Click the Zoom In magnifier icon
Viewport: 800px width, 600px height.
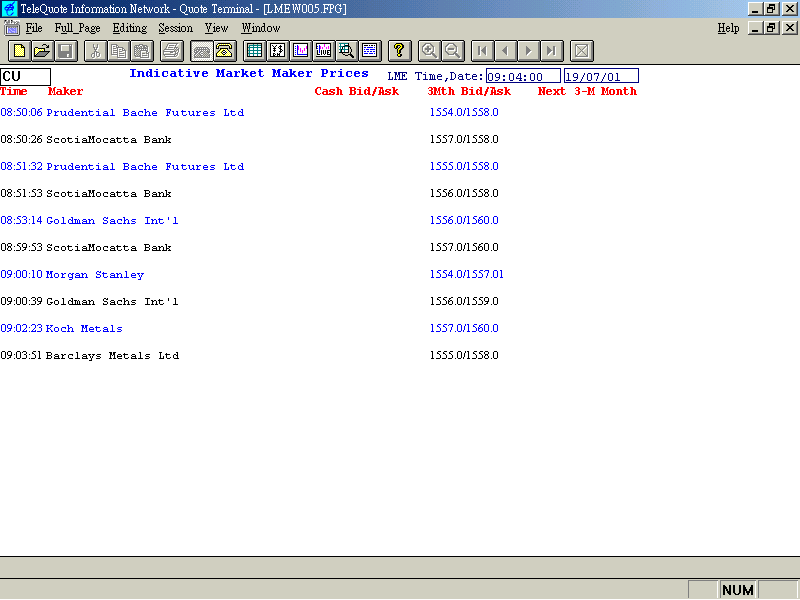(x=429, y=51)
